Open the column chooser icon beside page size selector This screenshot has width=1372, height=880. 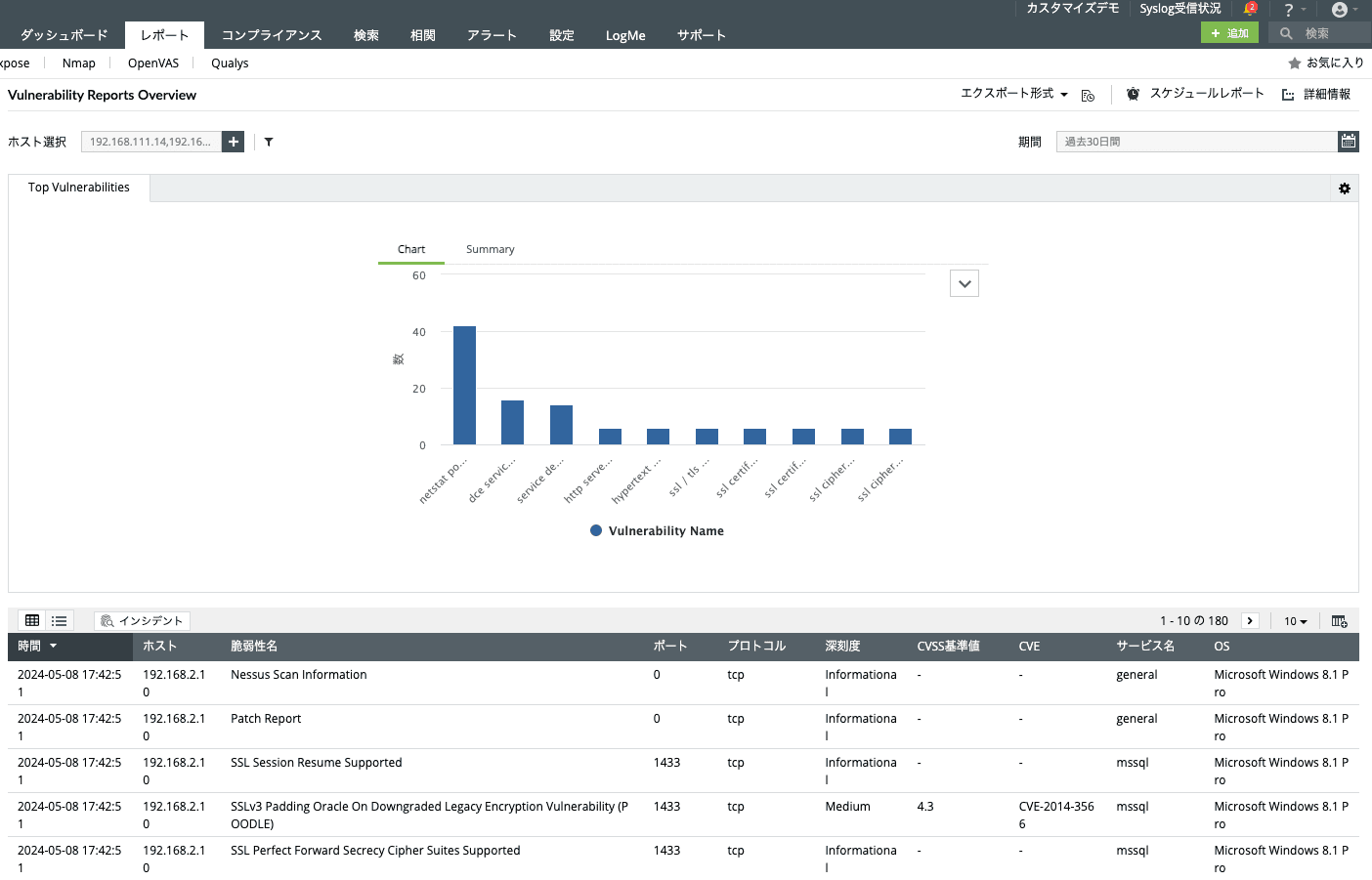click(1339, 620)
